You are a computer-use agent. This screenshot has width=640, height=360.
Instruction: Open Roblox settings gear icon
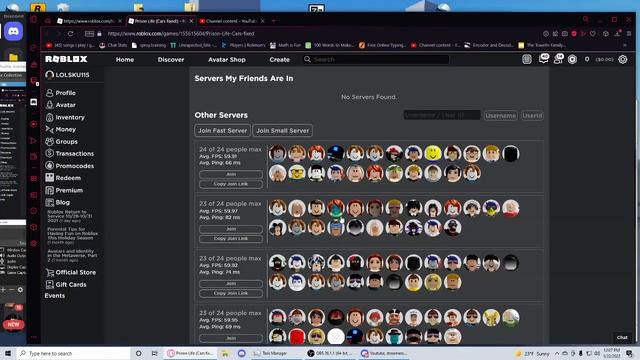(x=622, y=59)
